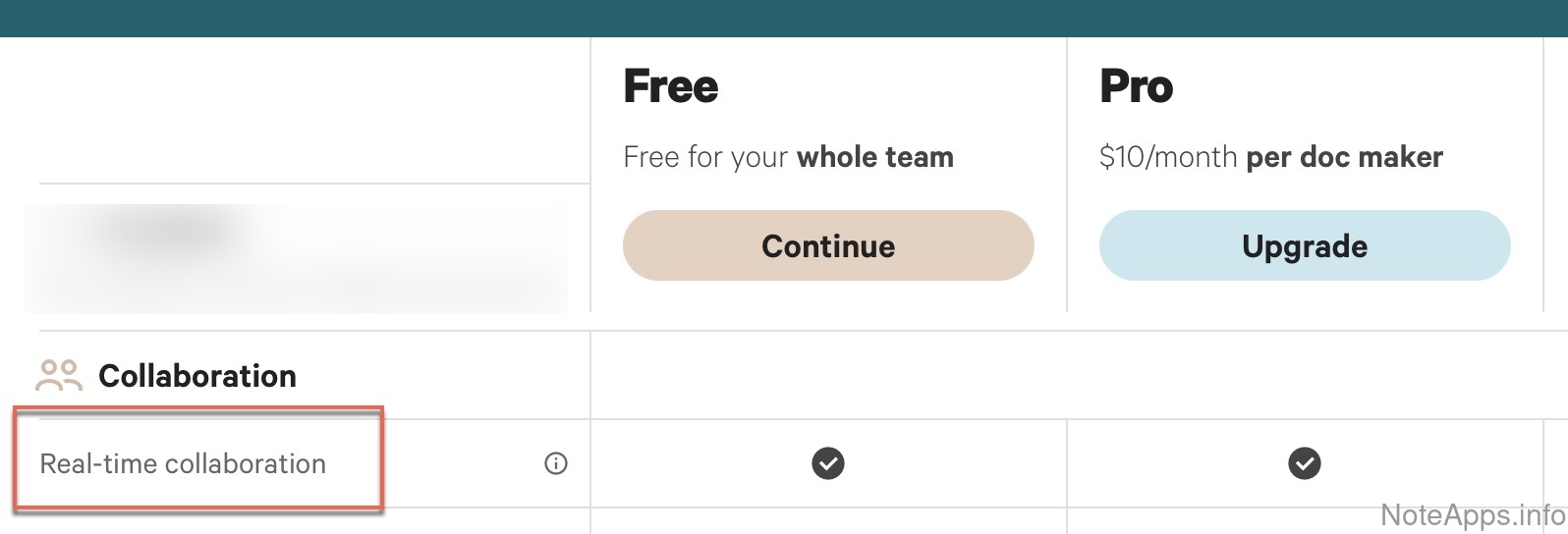Click the blurred workspace name area
Screen dimensions: 1568x534
pyautogui.click(x=295, y=257)
